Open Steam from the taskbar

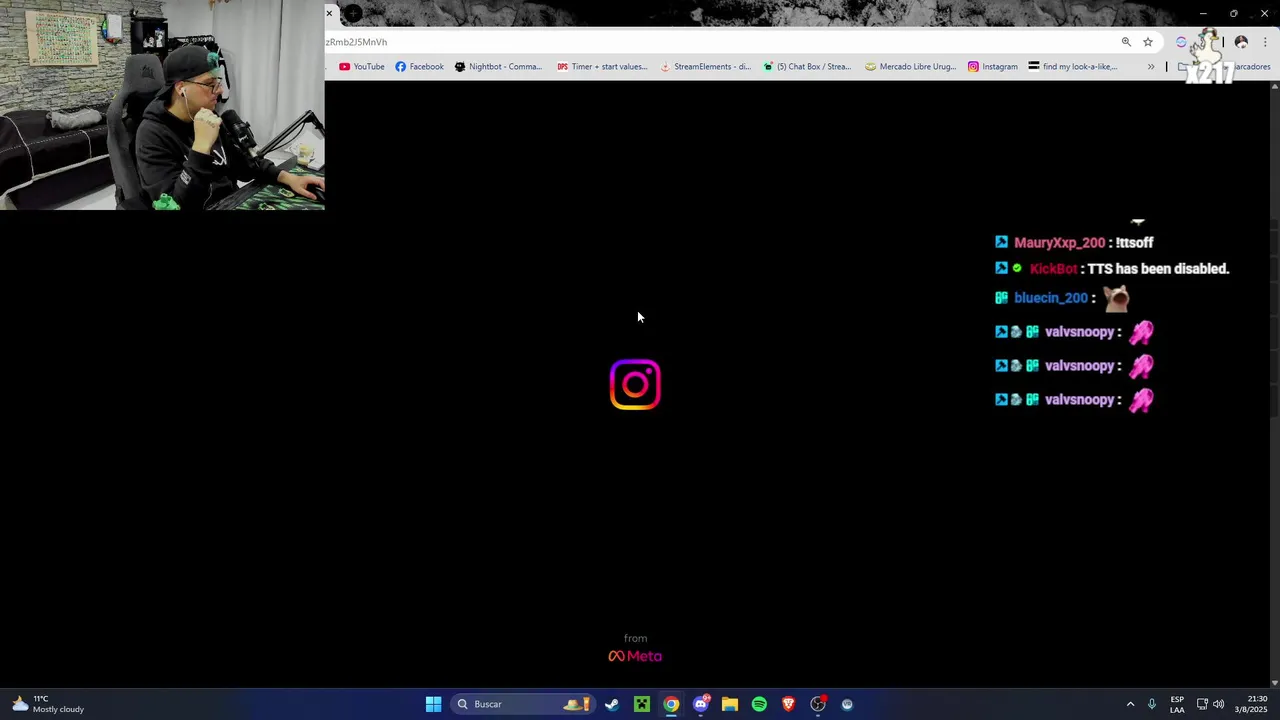pos(612,704)
